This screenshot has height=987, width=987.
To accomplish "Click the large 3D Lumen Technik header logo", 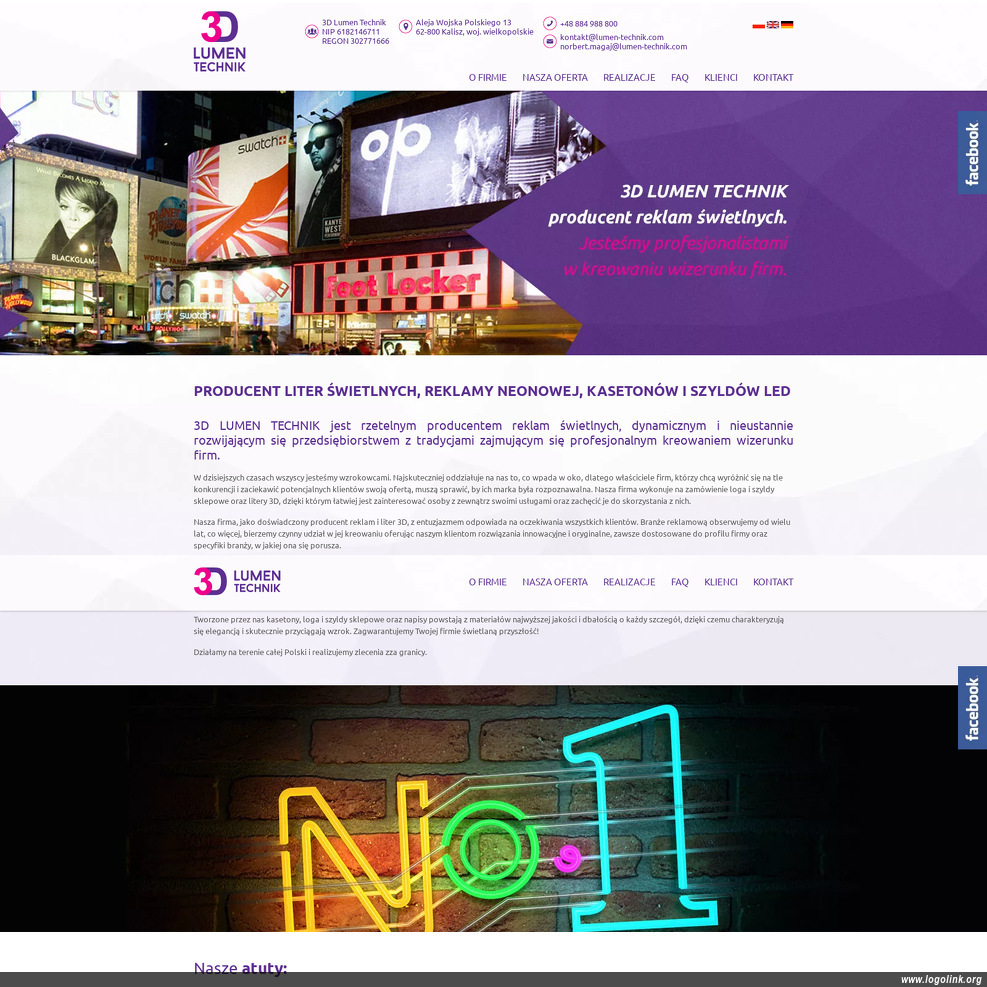I will (219, 42).
